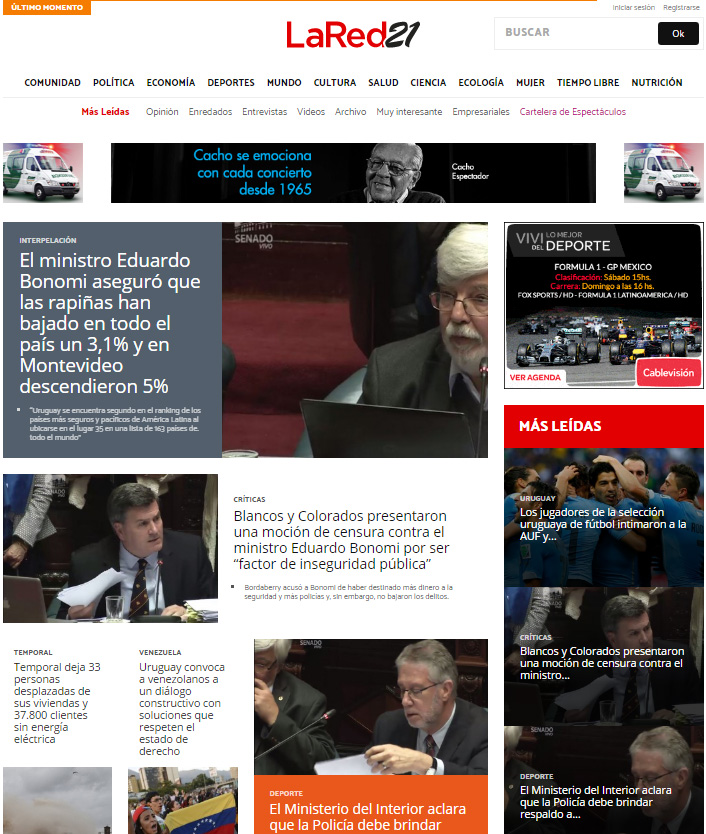
Task: Open the TIEMPO LIBRE section
Action: 588,82
